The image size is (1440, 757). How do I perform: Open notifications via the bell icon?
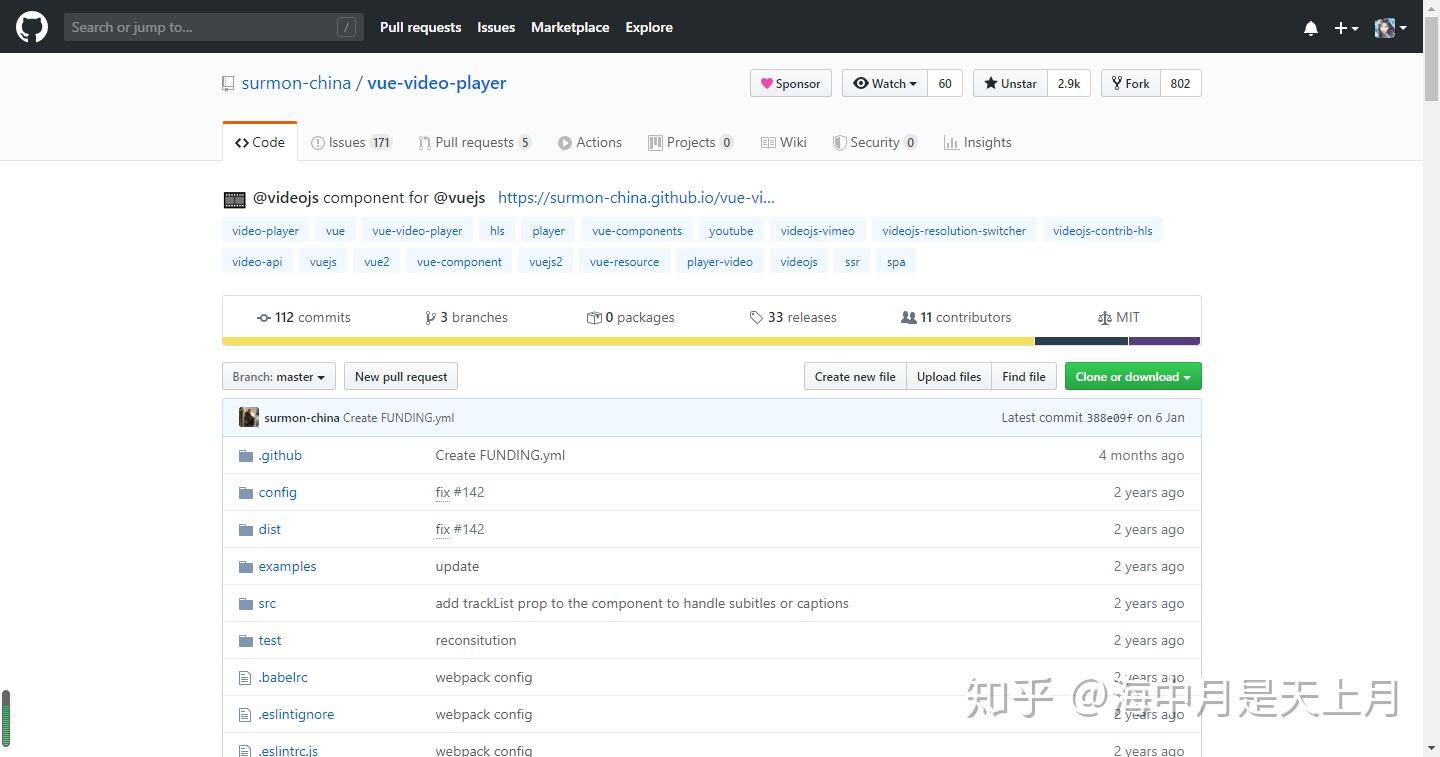[x=1310, y=27]
